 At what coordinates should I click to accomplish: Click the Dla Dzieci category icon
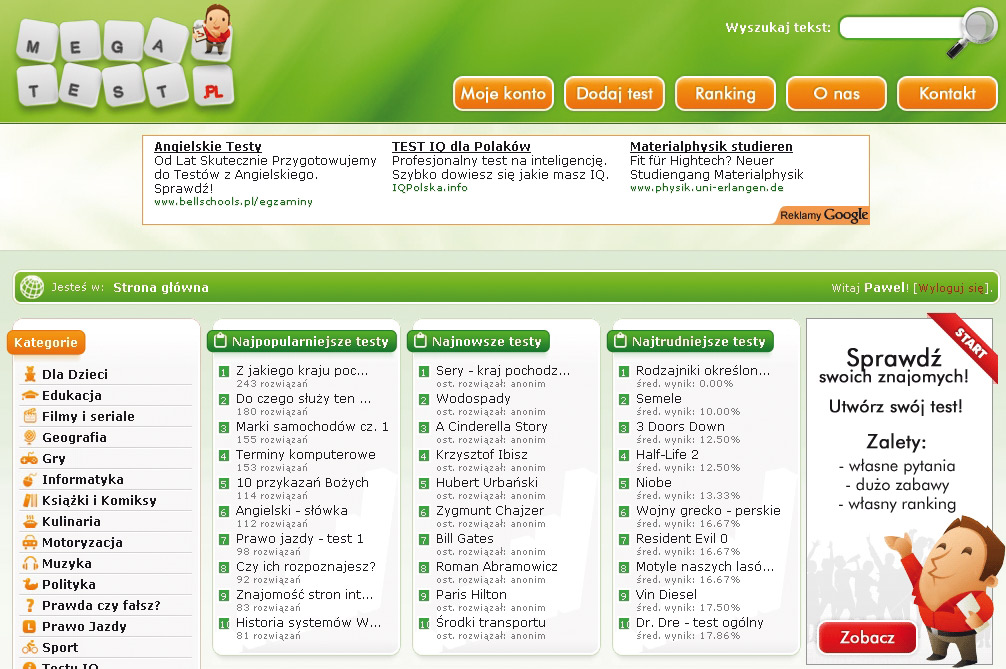29,374
